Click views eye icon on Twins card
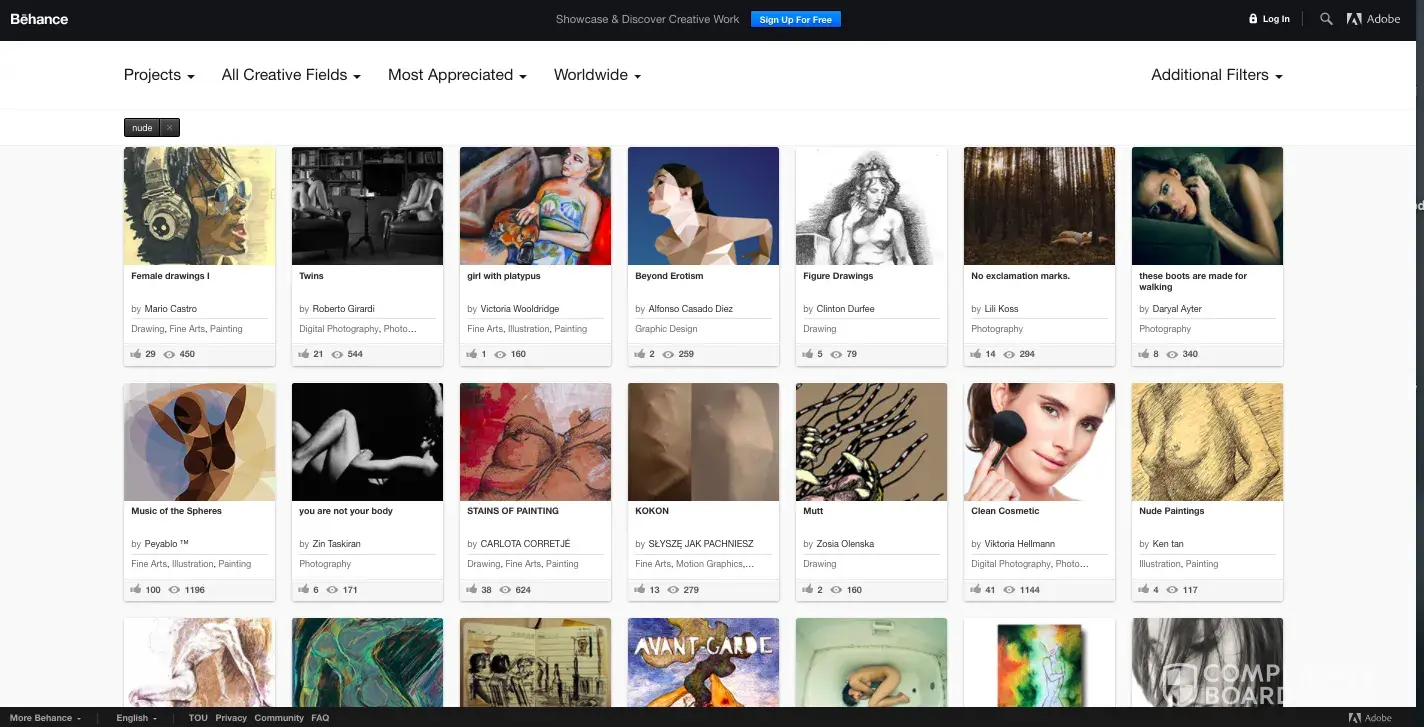 (337, 354)
